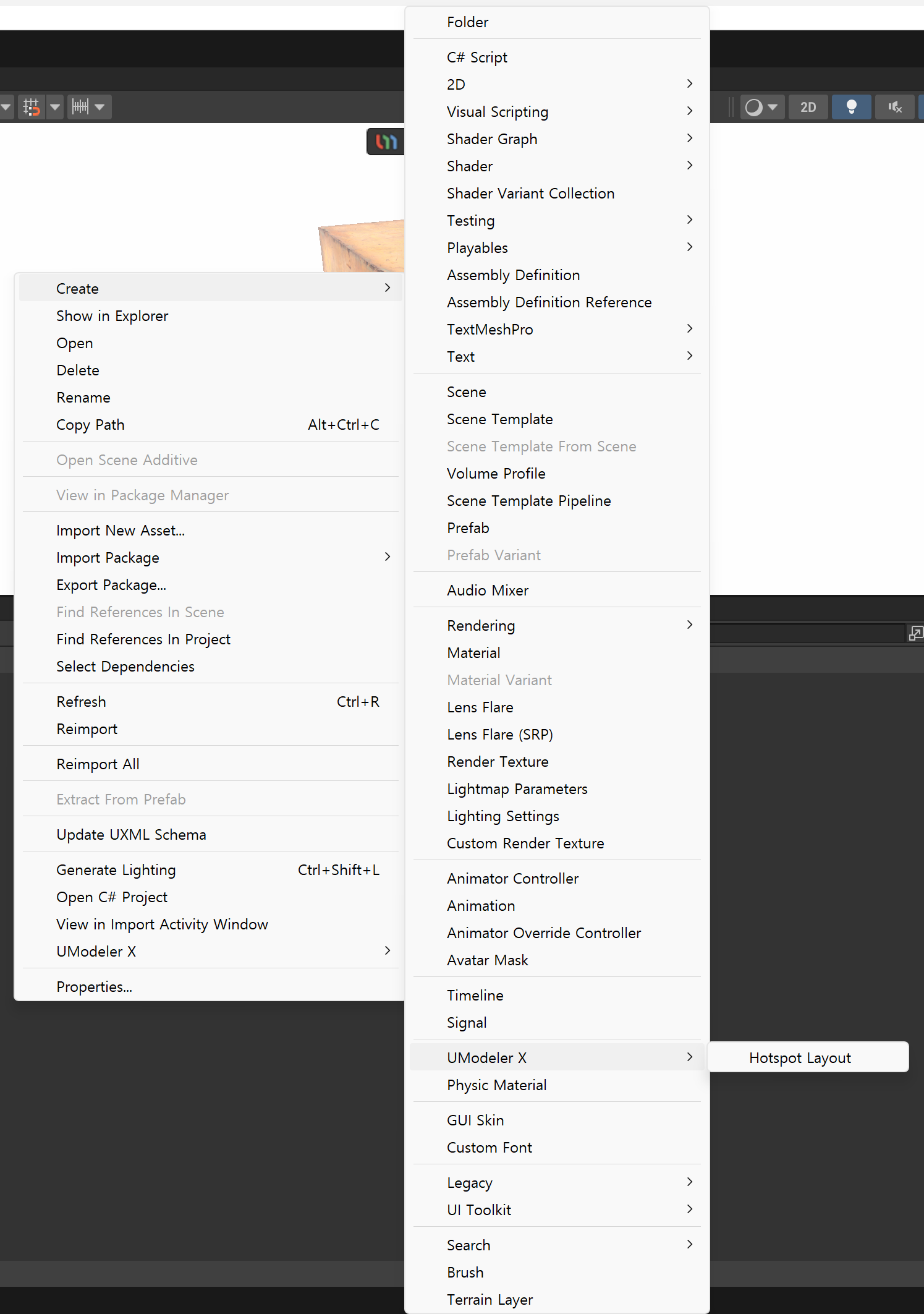Click View in Import Activity Window
Image resolution: width=924 pixels, height=1314 pixels.
[x=211, y=924]
